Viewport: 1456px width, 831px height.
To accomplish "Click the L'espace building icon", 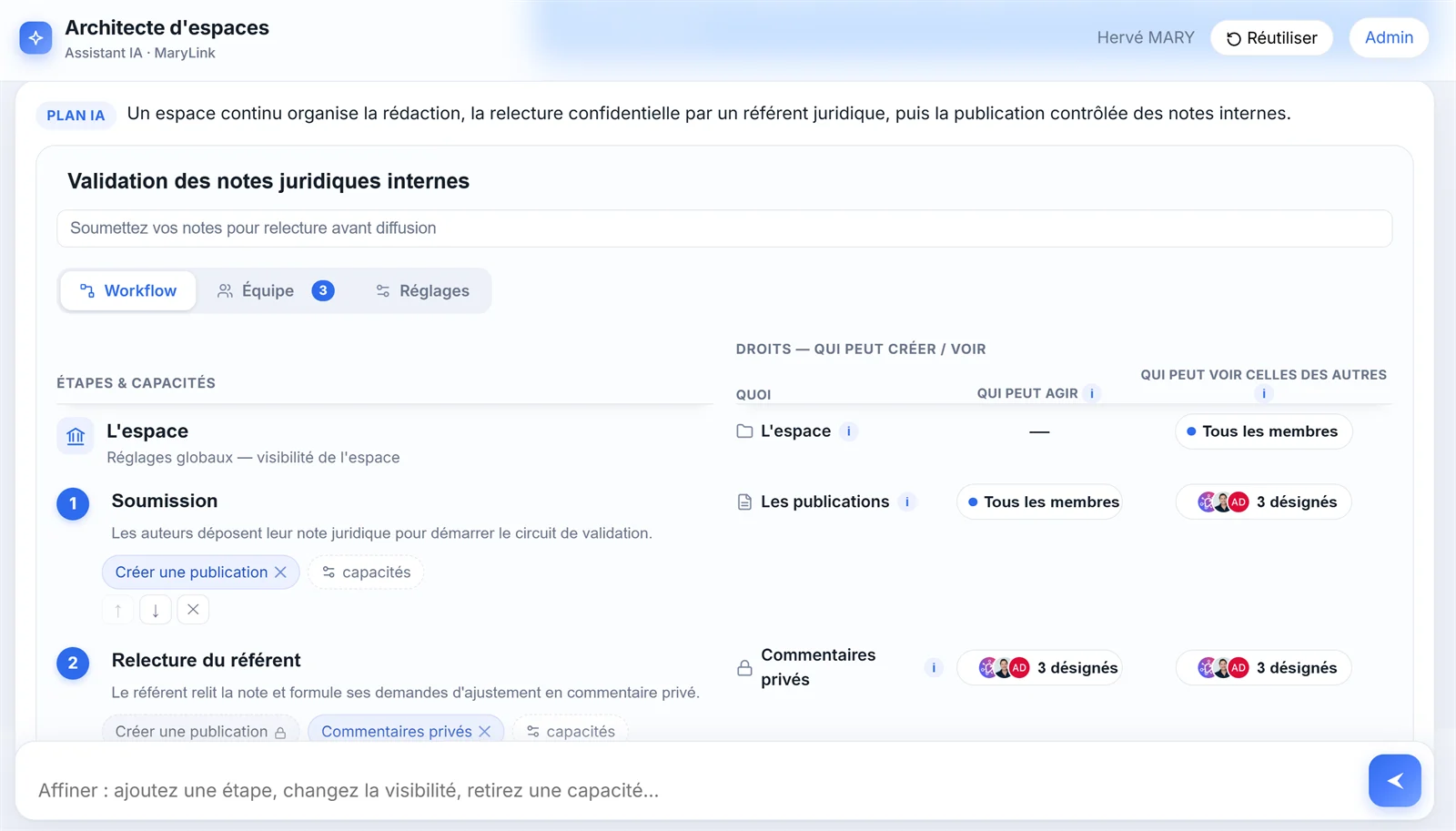I will coord(76,436).
